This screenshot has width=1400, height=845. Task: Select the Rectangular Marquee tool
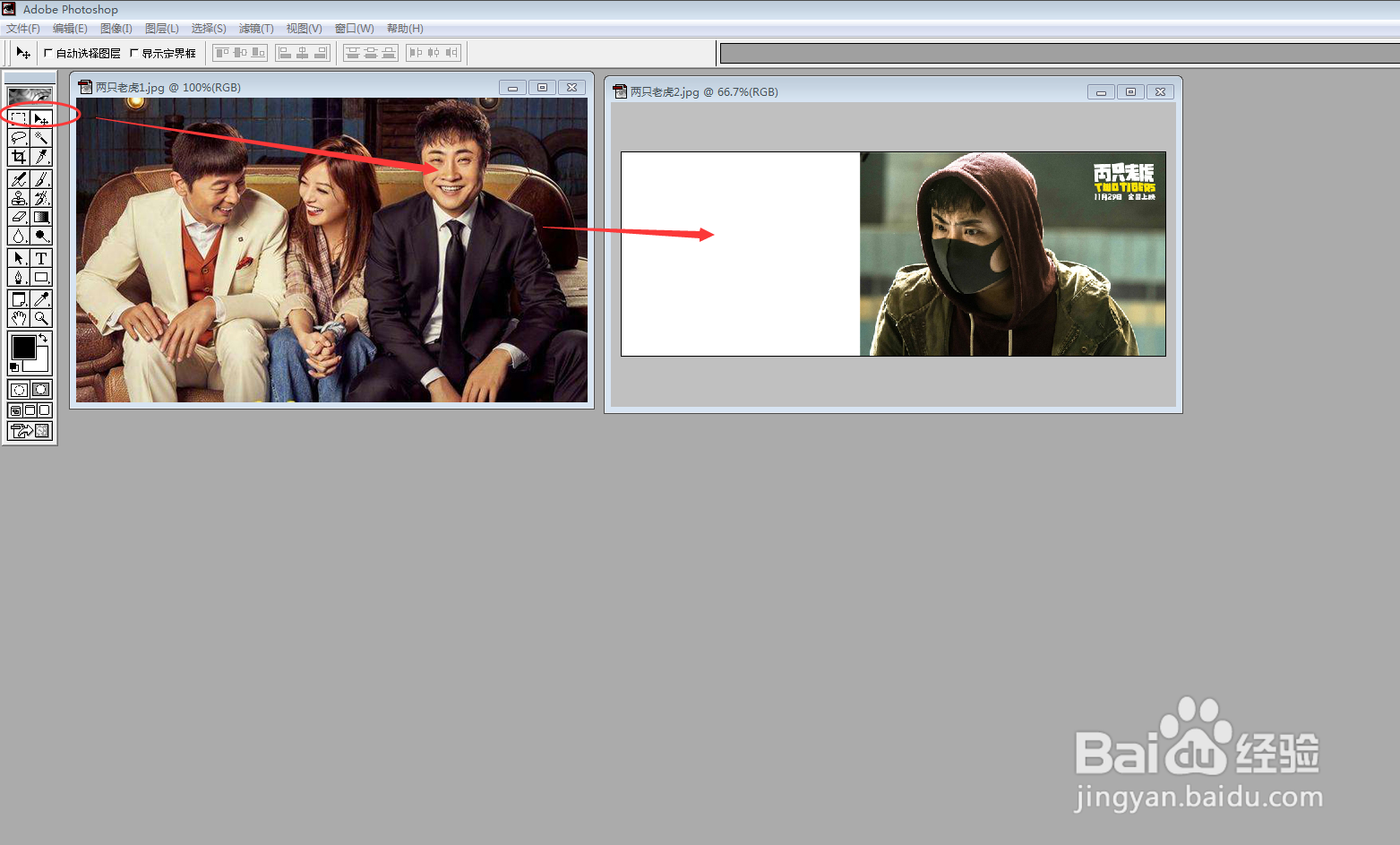point(19,118)
